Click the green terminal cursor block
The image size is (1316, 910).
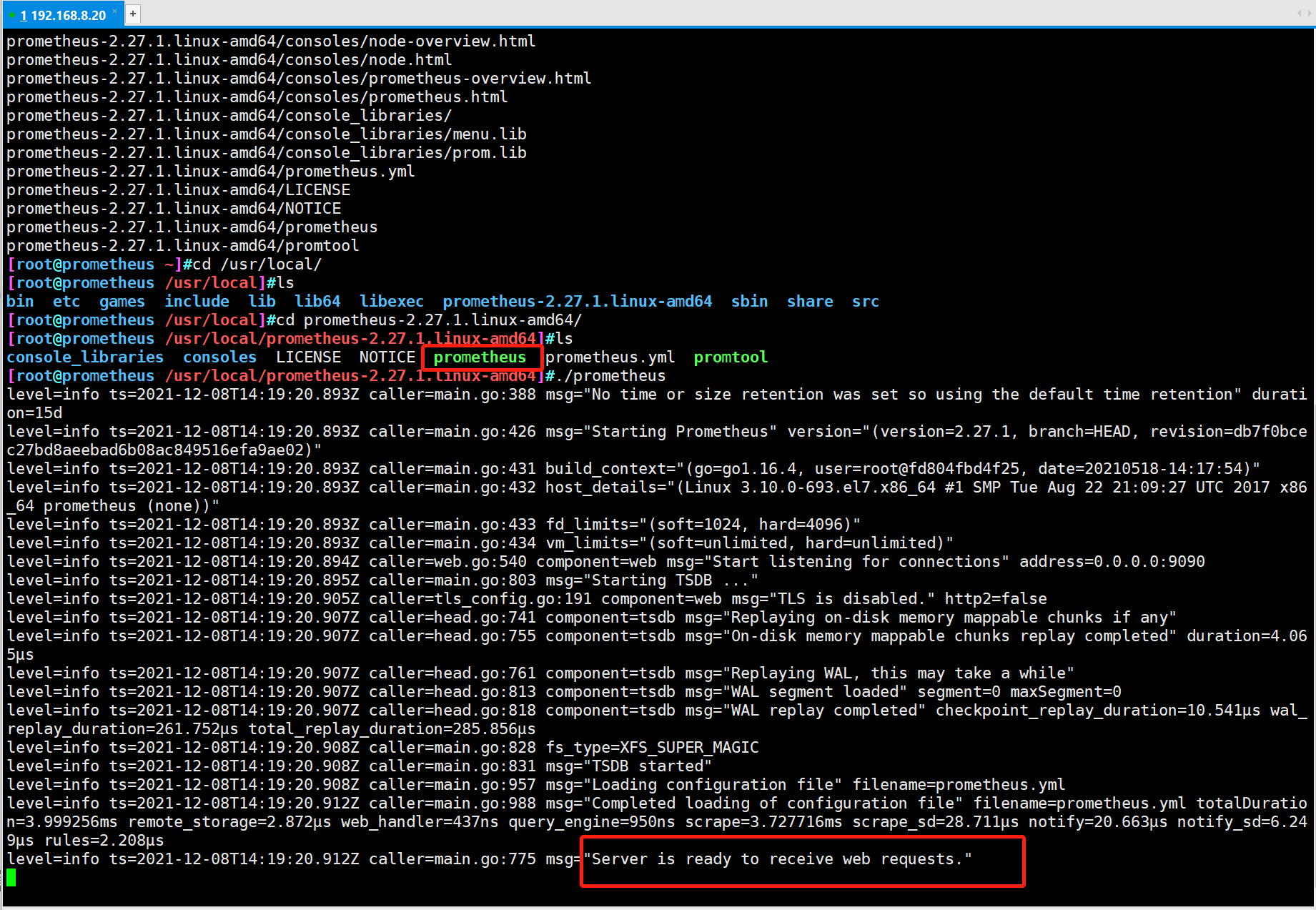tap(11, 877)
